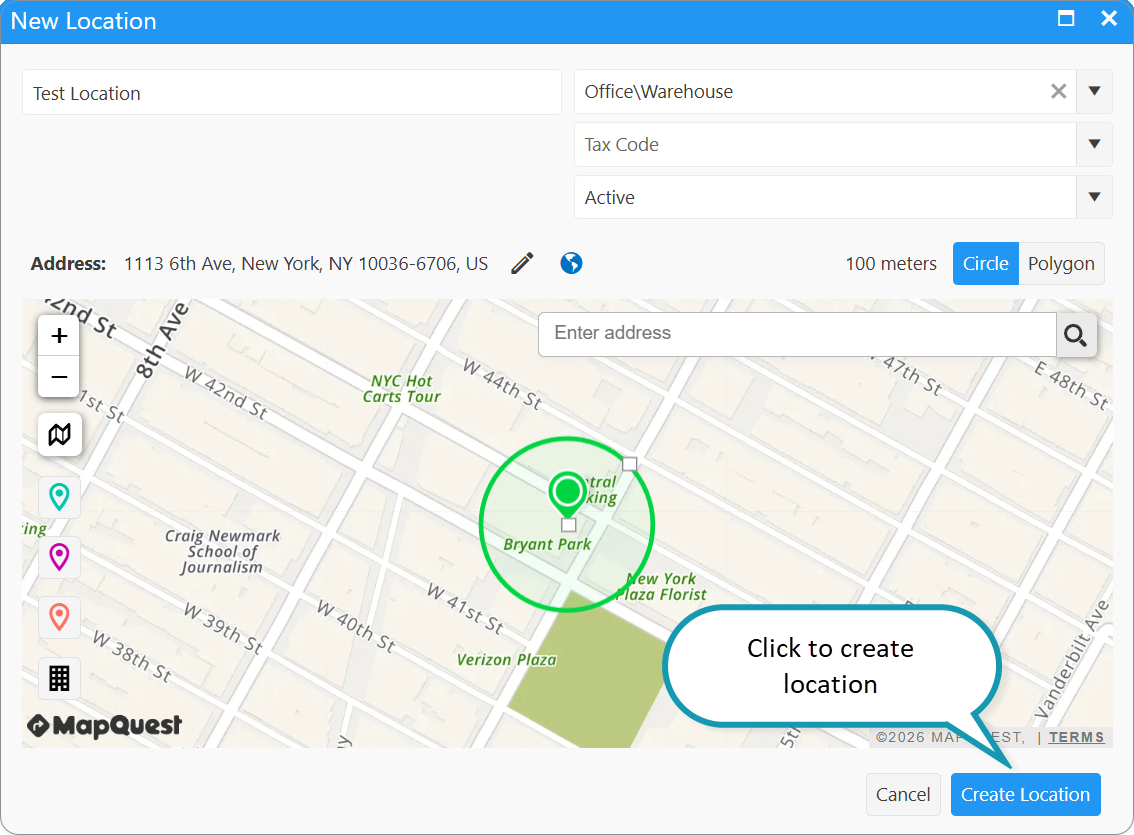Viewport: 1134px width, 835px height.
Task: Click the teal location pin icon
Action: 59,497
